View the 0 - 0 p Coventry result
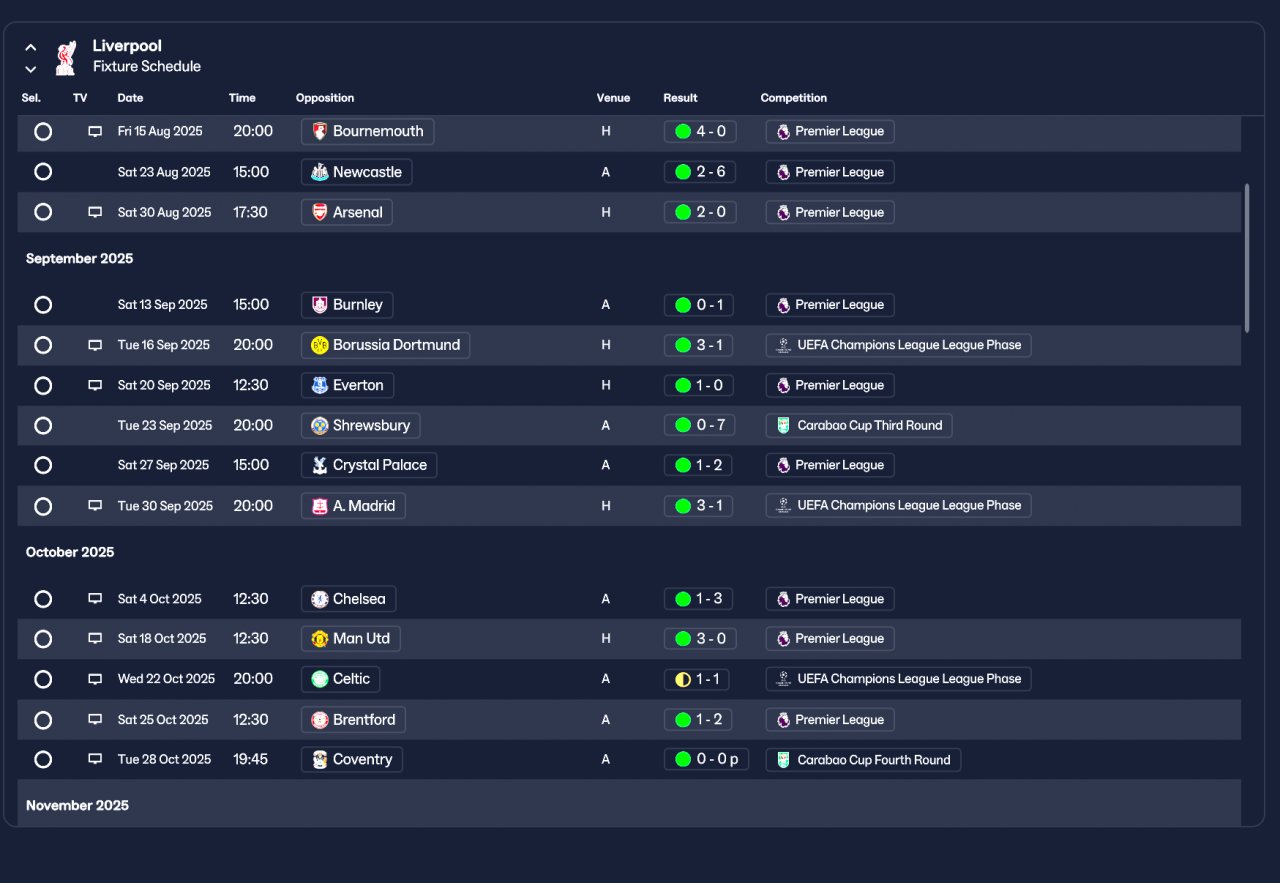 point(706,760)
